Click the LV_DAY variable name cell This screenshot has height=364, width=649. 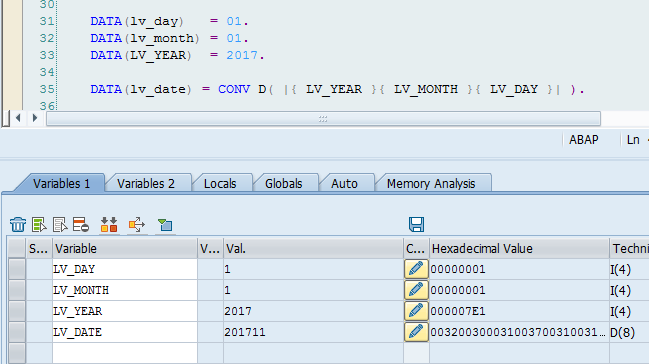coord(125,269)
